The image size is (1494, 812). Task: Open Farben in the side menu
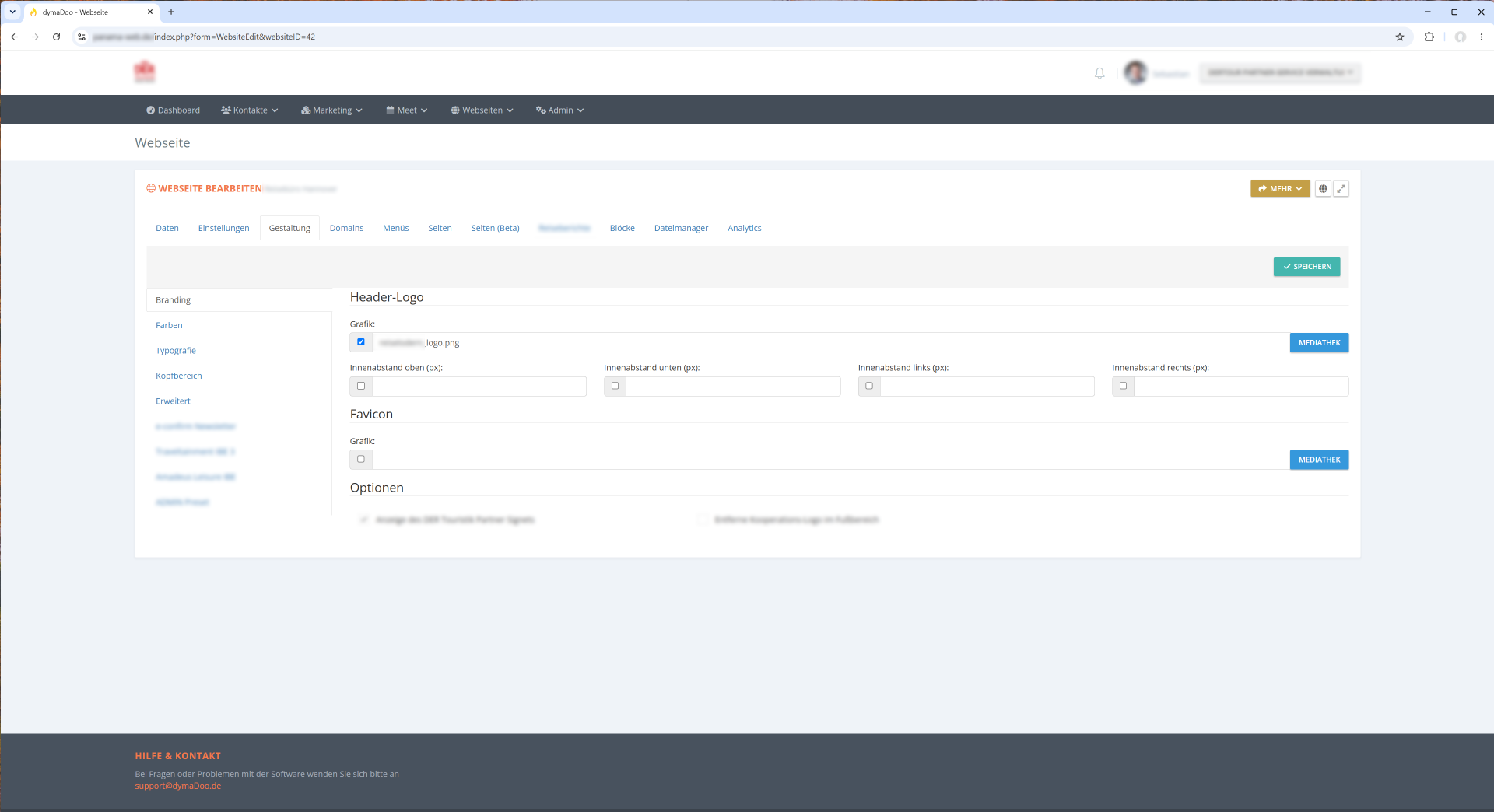pyautogui.click(x=169, y=325)
